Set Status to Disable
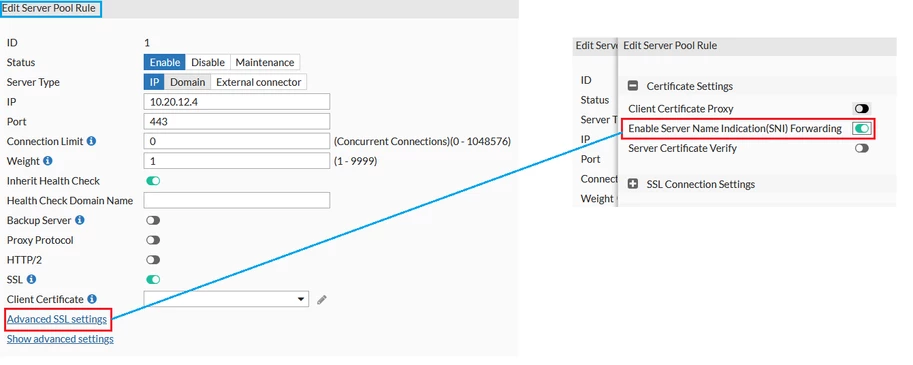 pos(208,62)
